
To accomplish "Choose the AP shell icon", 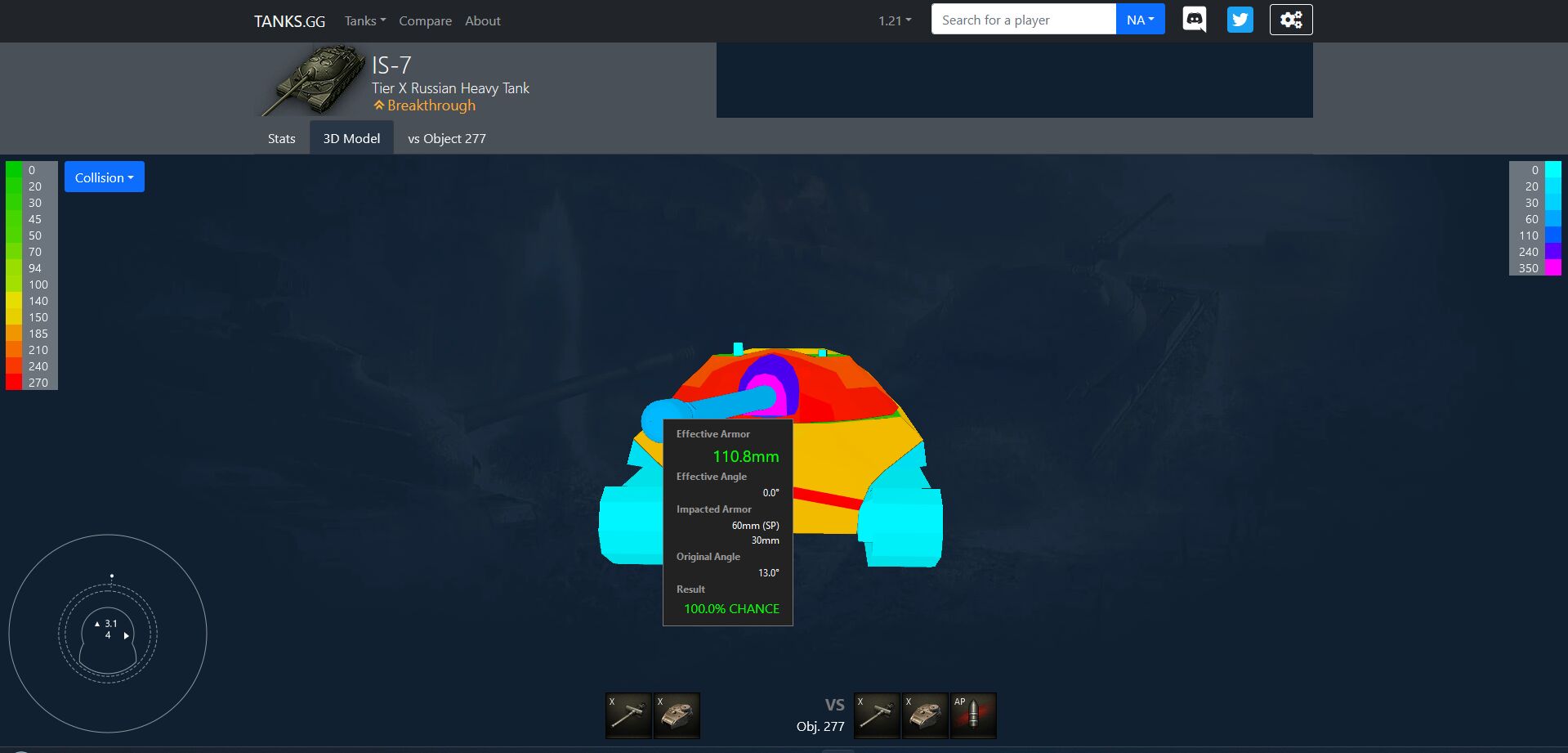I will tap(973, 715).
